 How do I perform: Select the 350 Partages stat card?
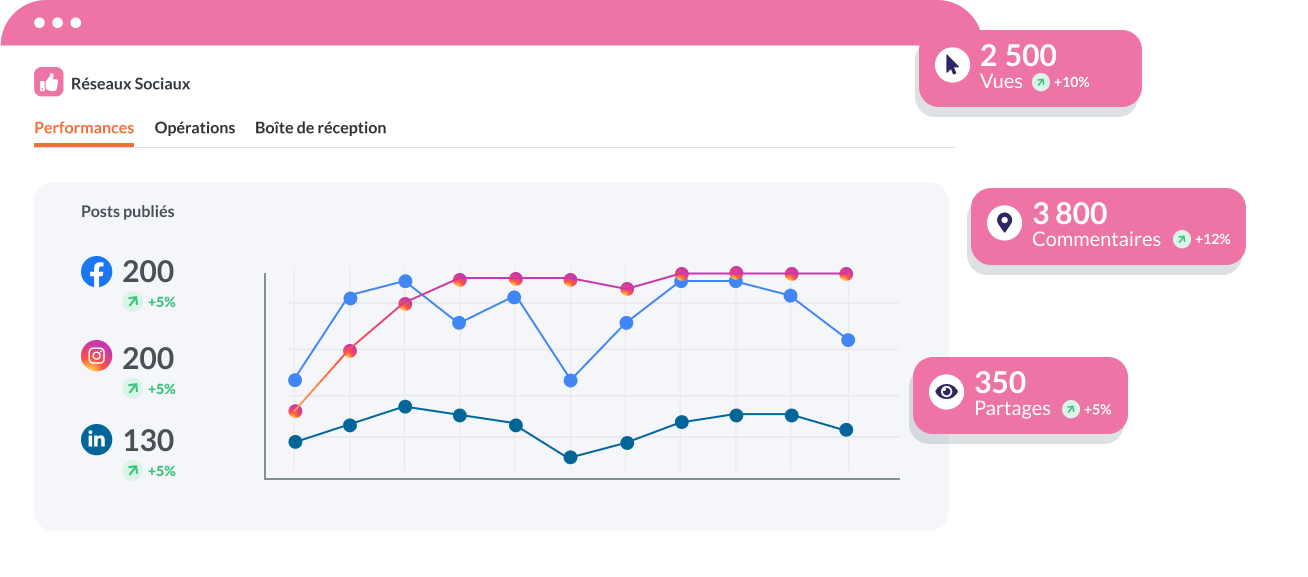coord(1020,395)
